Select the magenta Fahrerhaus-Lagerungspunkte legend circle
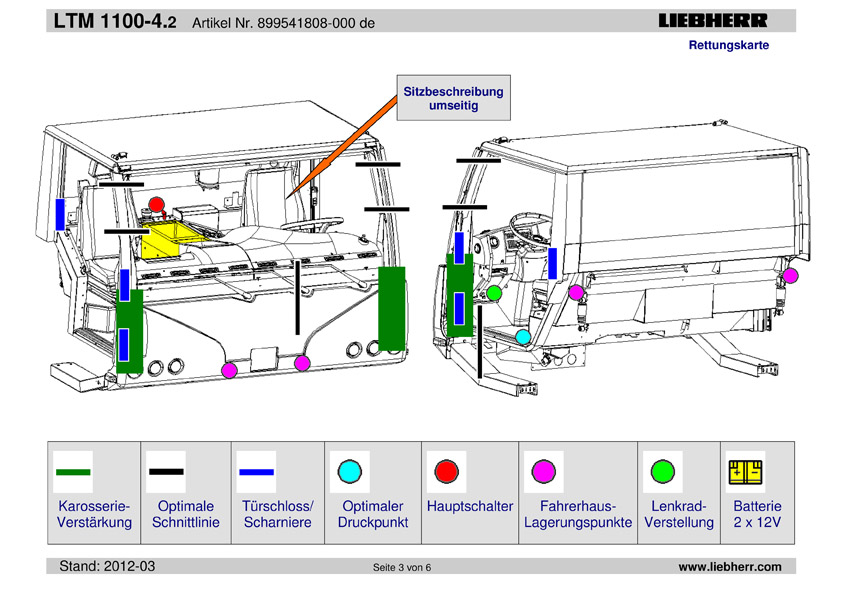The image size is (842, 595). tap(543, 471)
